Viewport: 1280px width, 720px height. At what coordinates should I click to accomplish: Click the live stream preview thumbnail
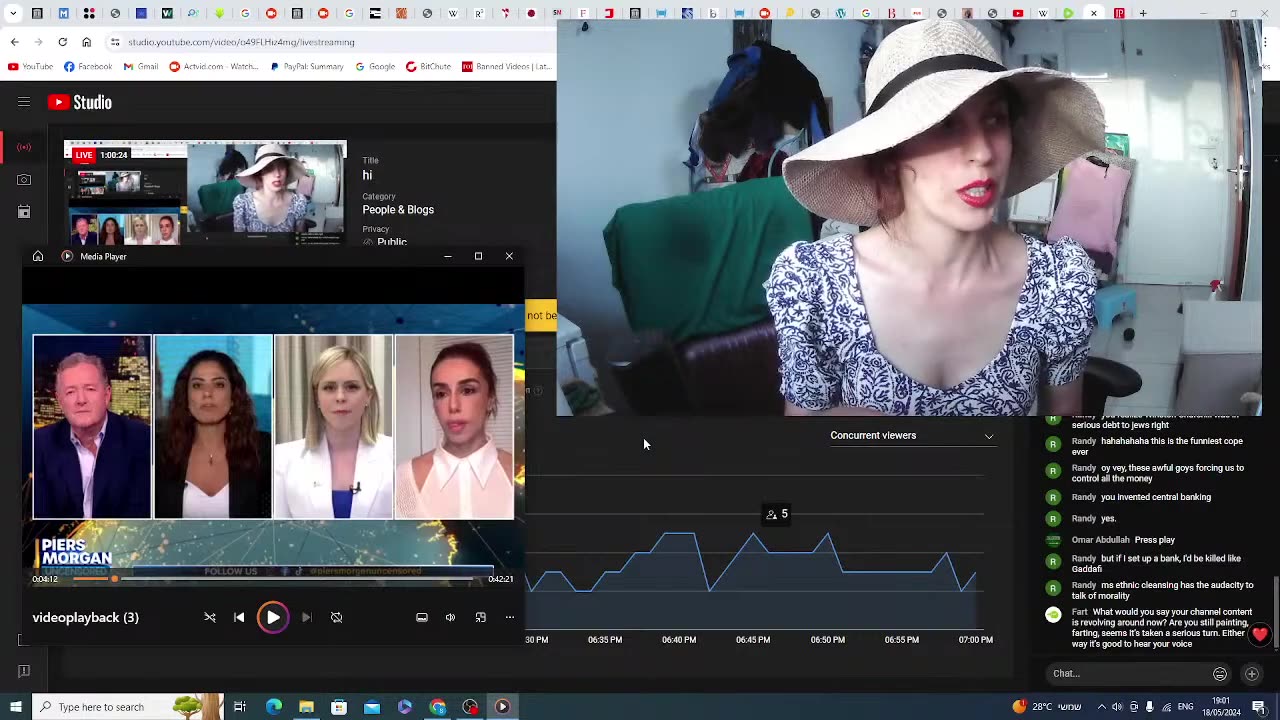(205, 192)
